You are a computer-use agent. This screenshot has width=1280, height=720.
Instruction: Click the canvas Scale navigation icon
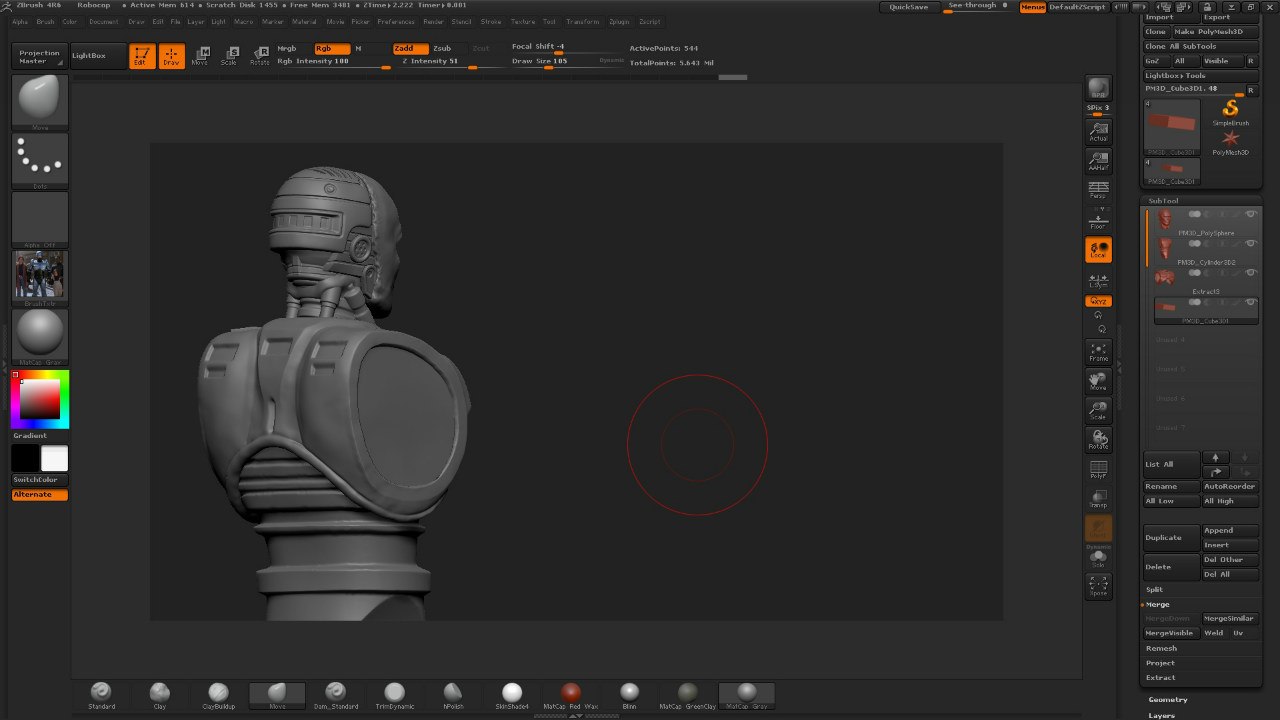tap(1098, 410)
